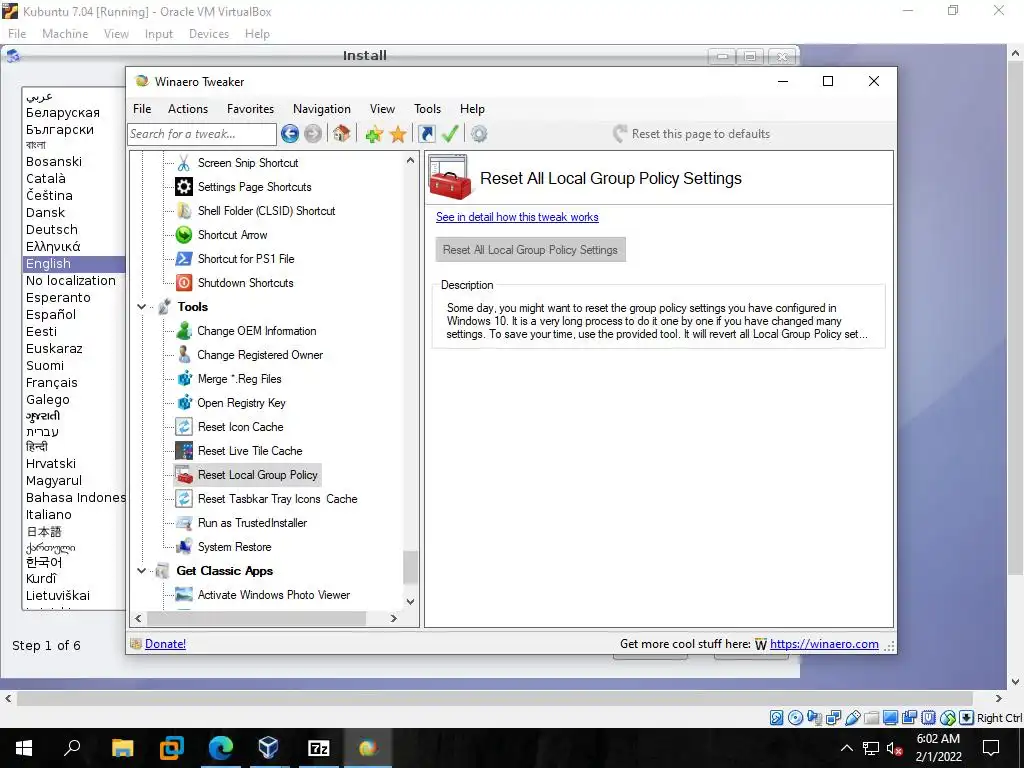Open the Winaero Tweaker Help menu
Image resolution: width=1024 pixels, height=768 pixels.
[472, 109]
